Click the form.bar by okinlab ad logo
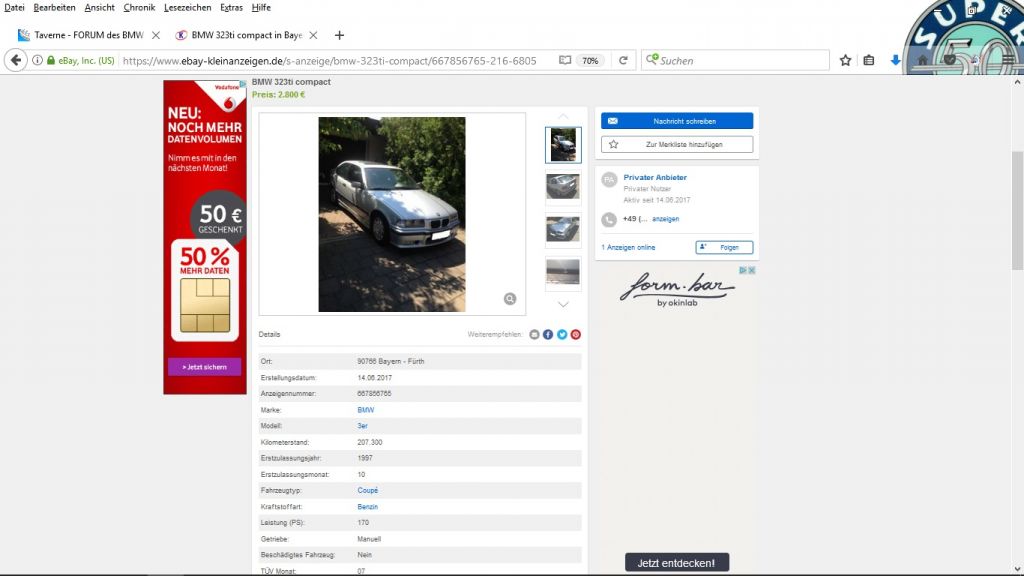Viewport: 1024px width, 576px height. pos(677,289)
